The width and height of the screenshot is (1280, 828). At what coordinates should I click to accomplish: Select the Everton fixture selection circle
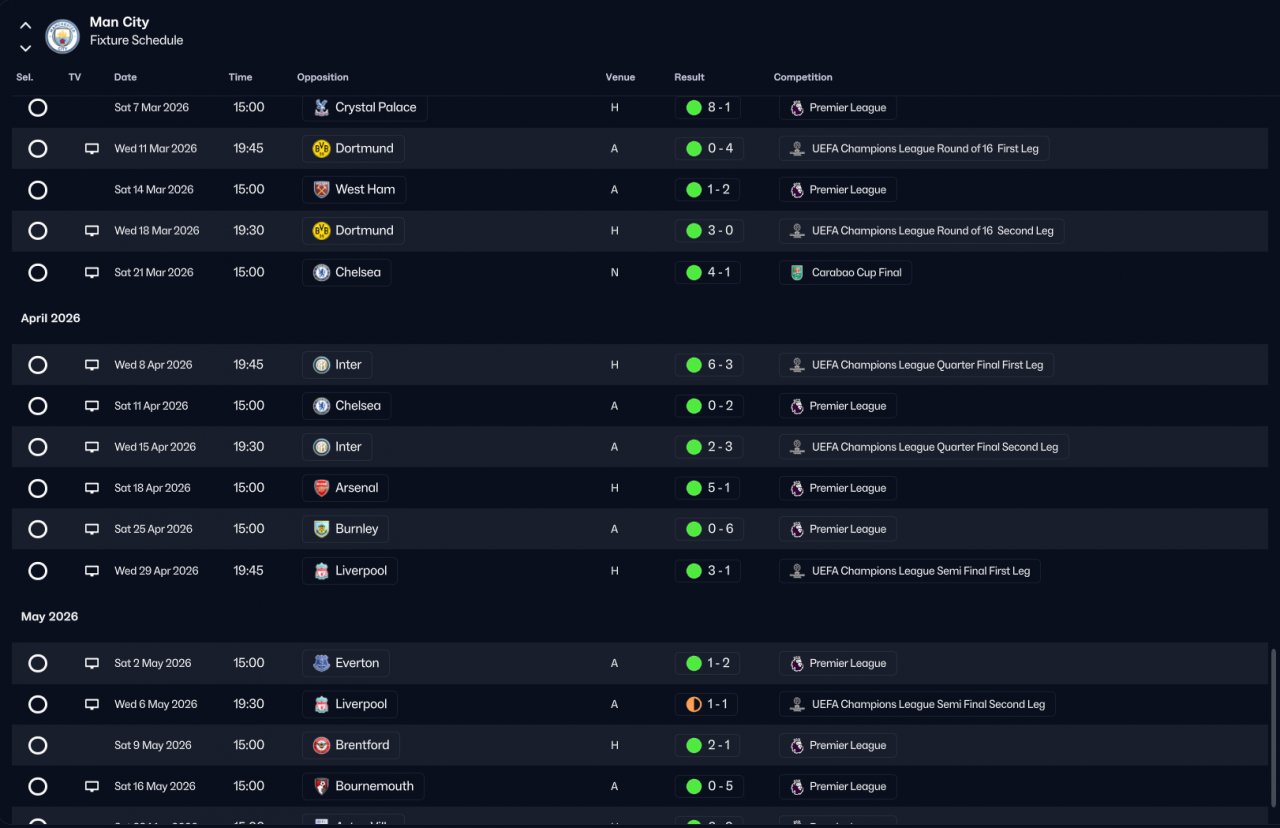click(38, 663)
